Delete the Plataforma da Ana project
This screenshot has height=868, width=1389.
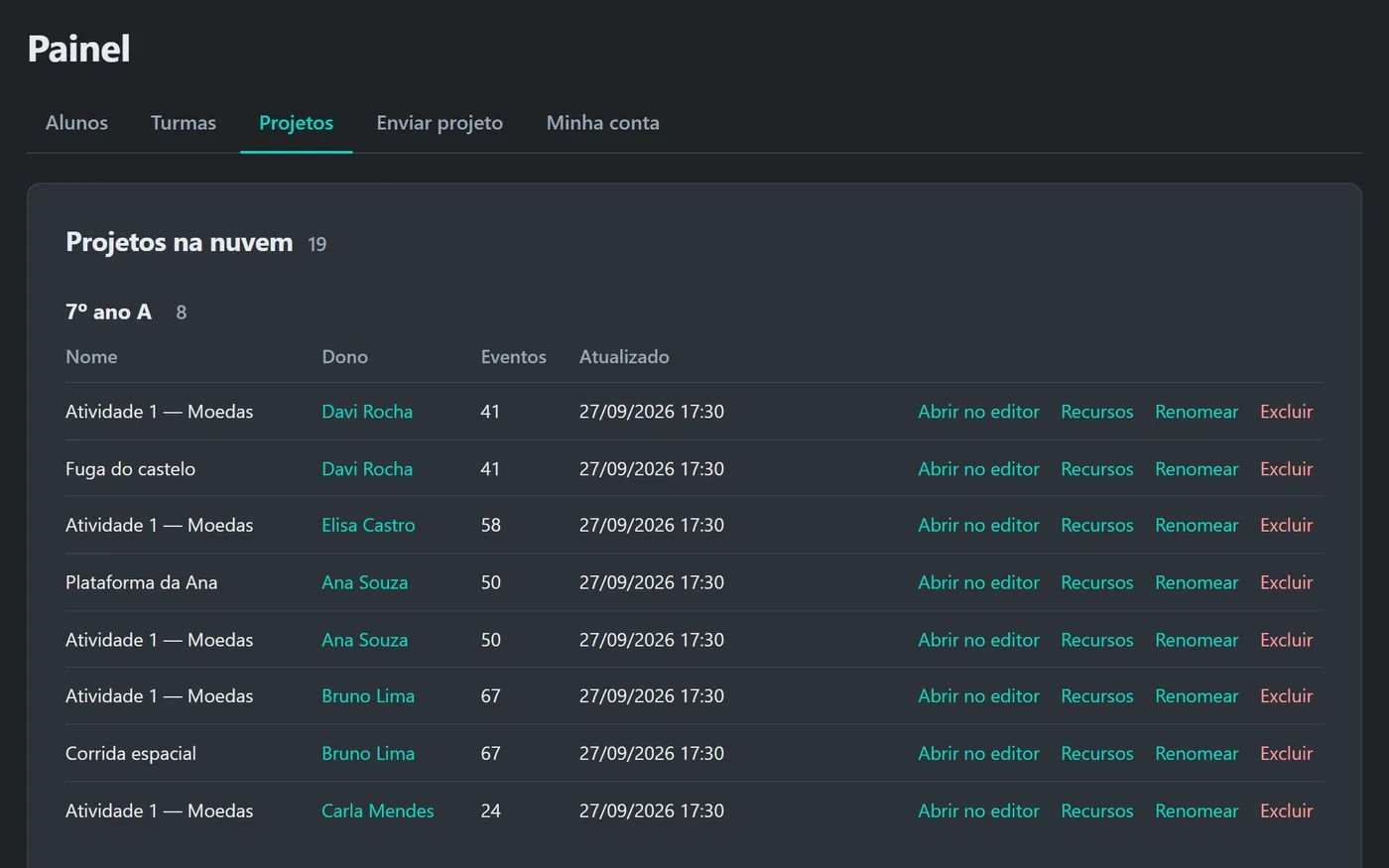pyautogui.click(x=1286, y=582)
